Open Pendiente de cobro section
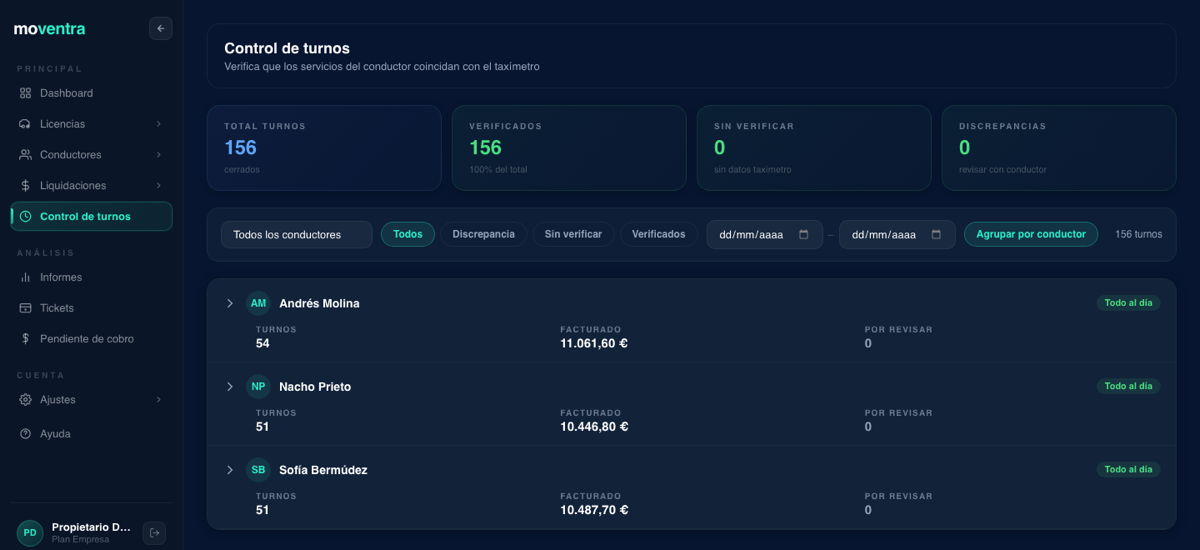Image resolution: width=1200 pixels, height=550 pixels. (x=91, y=339)
